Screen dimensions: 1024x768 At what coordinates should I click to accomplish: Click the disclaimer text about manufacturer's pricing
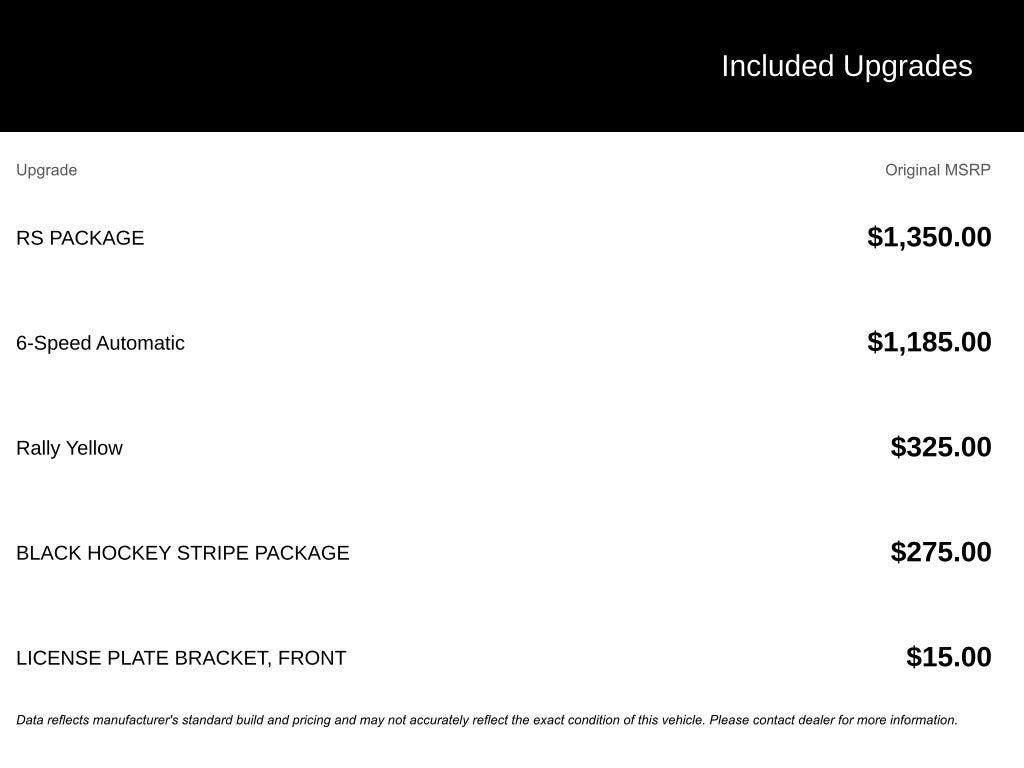(x=487, y=720)
